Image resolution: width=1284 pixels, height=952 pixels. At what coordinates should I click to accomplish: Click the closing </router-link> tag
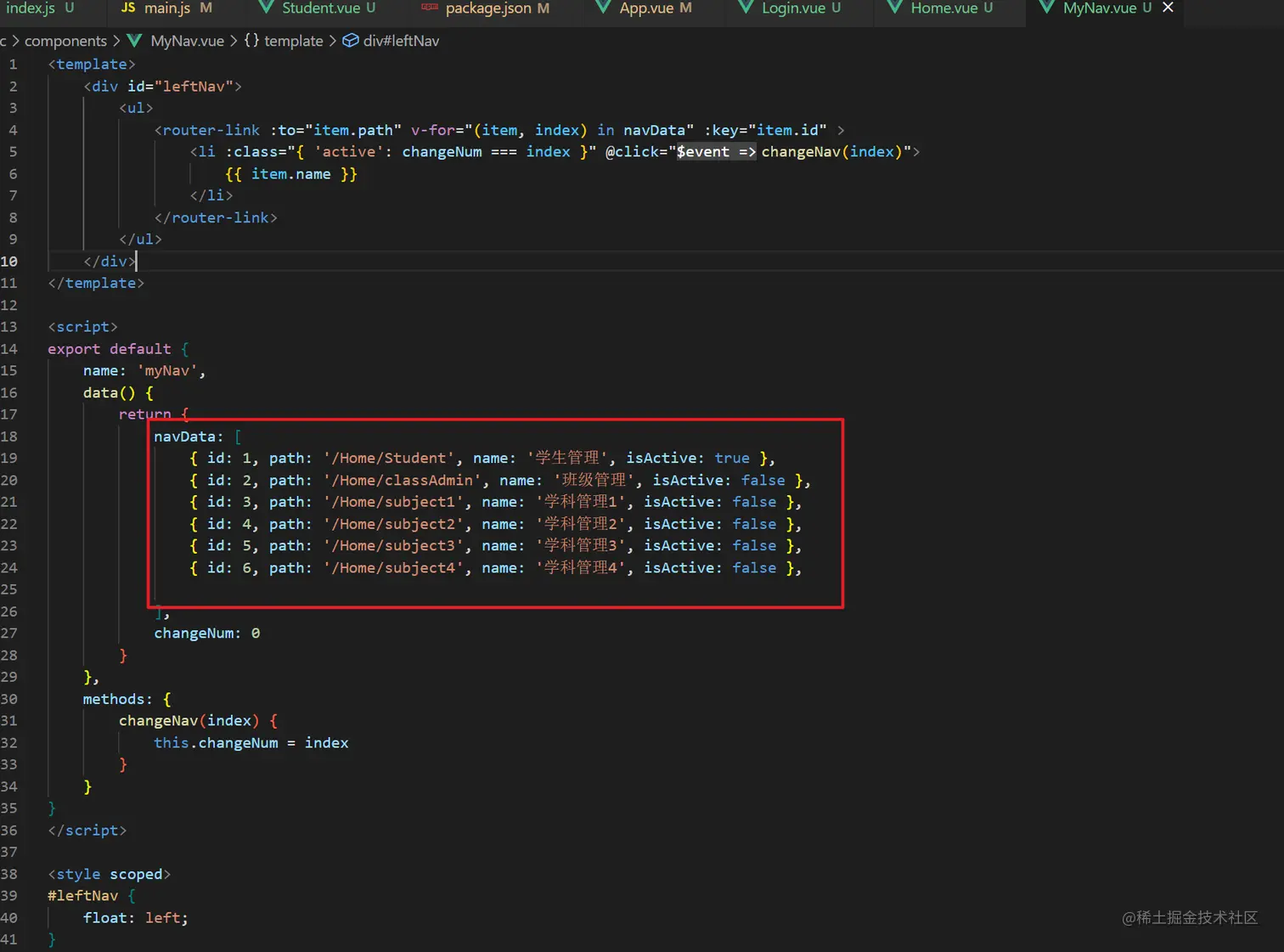tap(216, 218)
